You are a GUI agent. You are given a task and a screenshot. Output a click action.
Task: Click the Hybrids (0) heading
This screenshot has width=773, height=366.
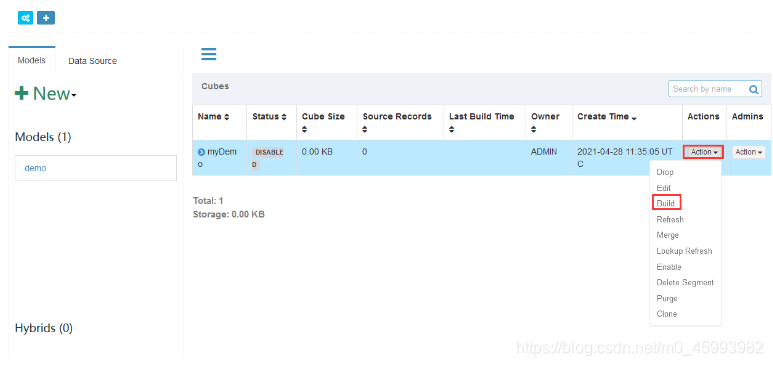coord(44,329)
